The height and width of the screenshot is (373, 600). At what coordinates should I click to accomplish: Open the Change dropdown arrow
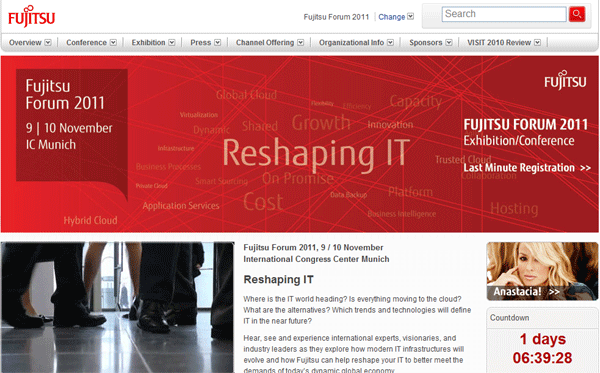(411, 16)
